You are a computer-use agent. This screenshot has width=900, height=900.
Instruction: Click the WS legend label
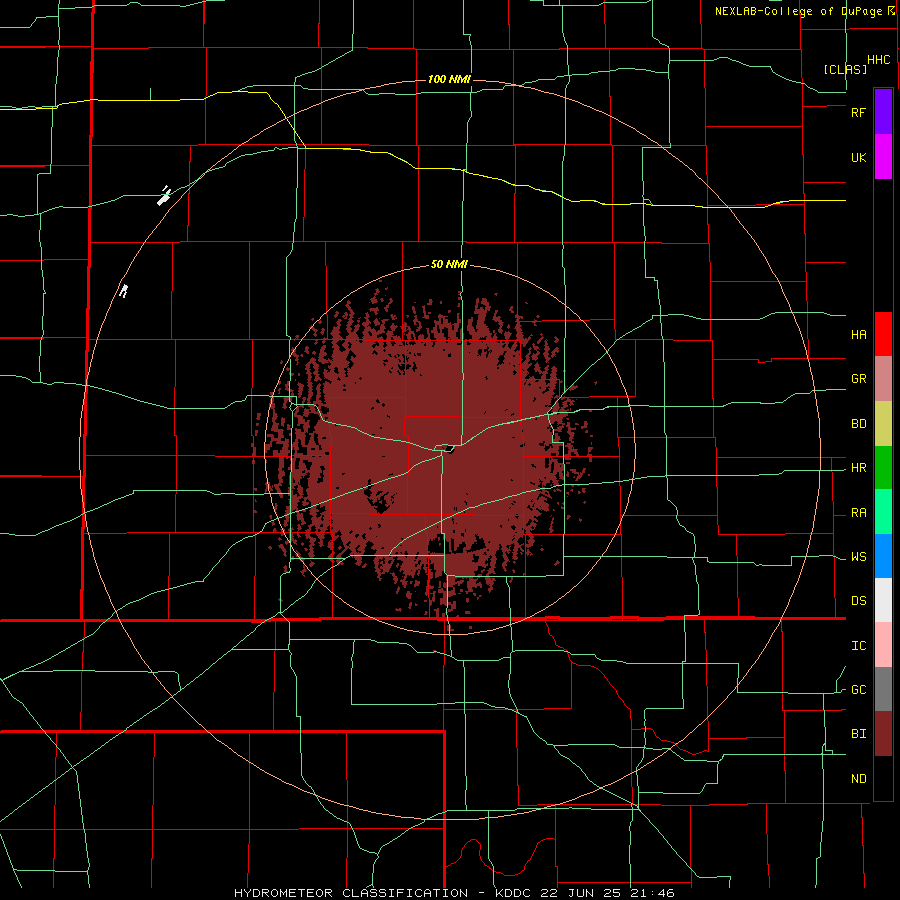point(858,557)
